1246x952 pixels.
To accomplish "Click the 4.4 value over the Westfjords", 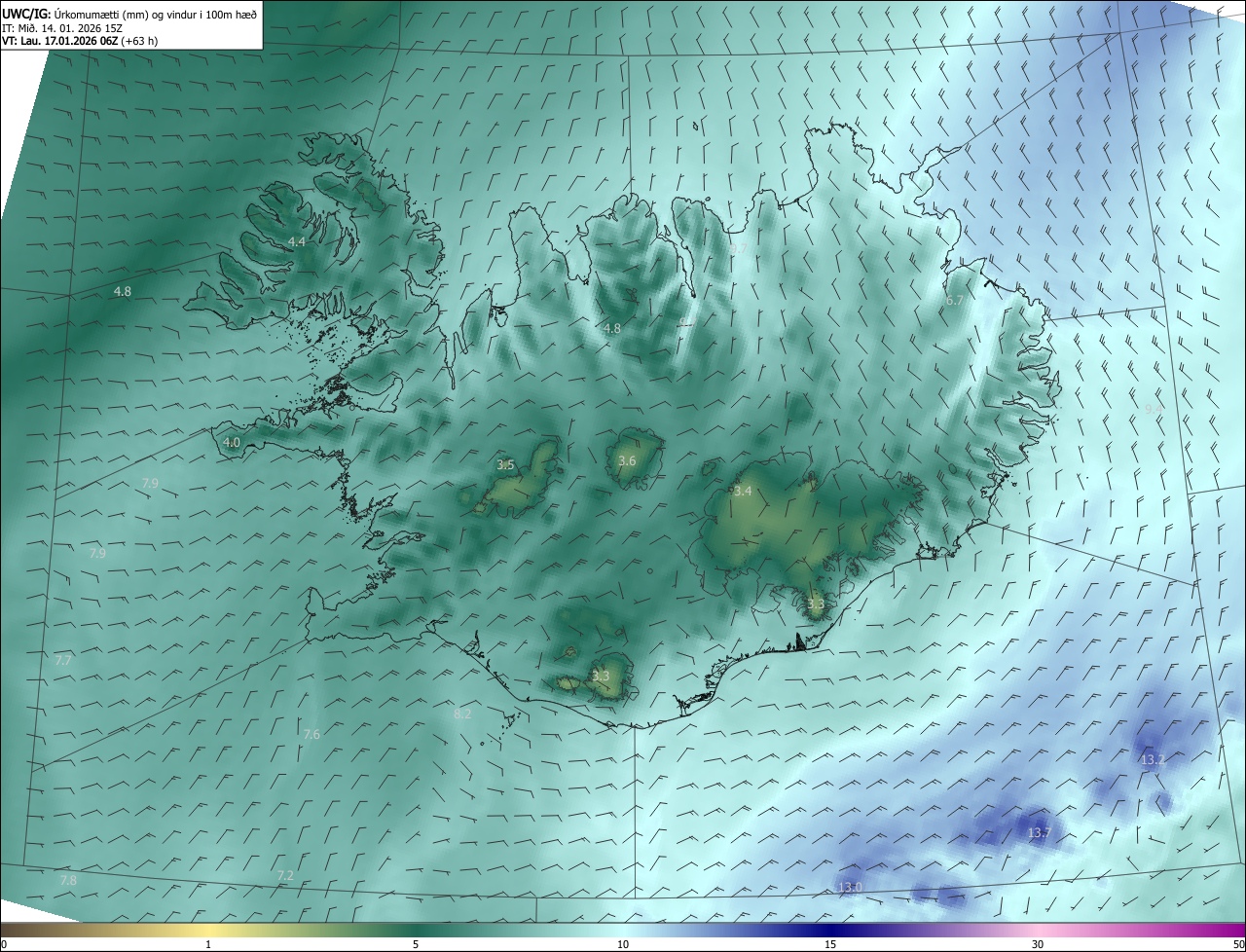I will coord(297,241).
